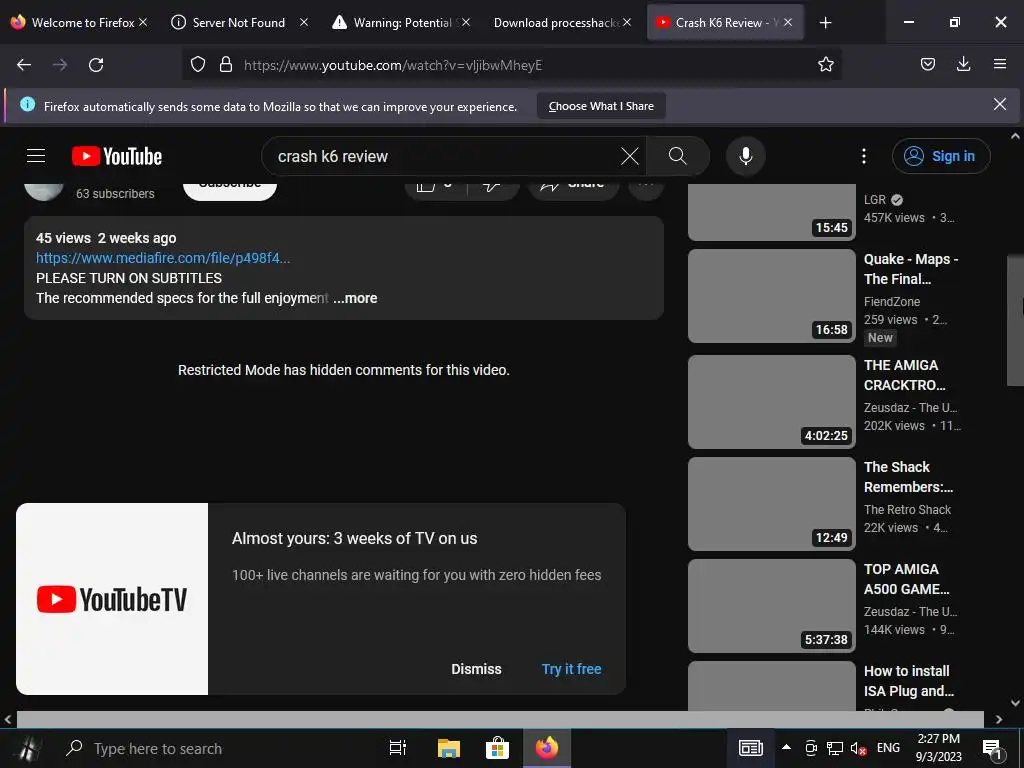The width and height of the screenshot is (1024, 768).
Task: Clear the search text with X
Action: [630, 156]
